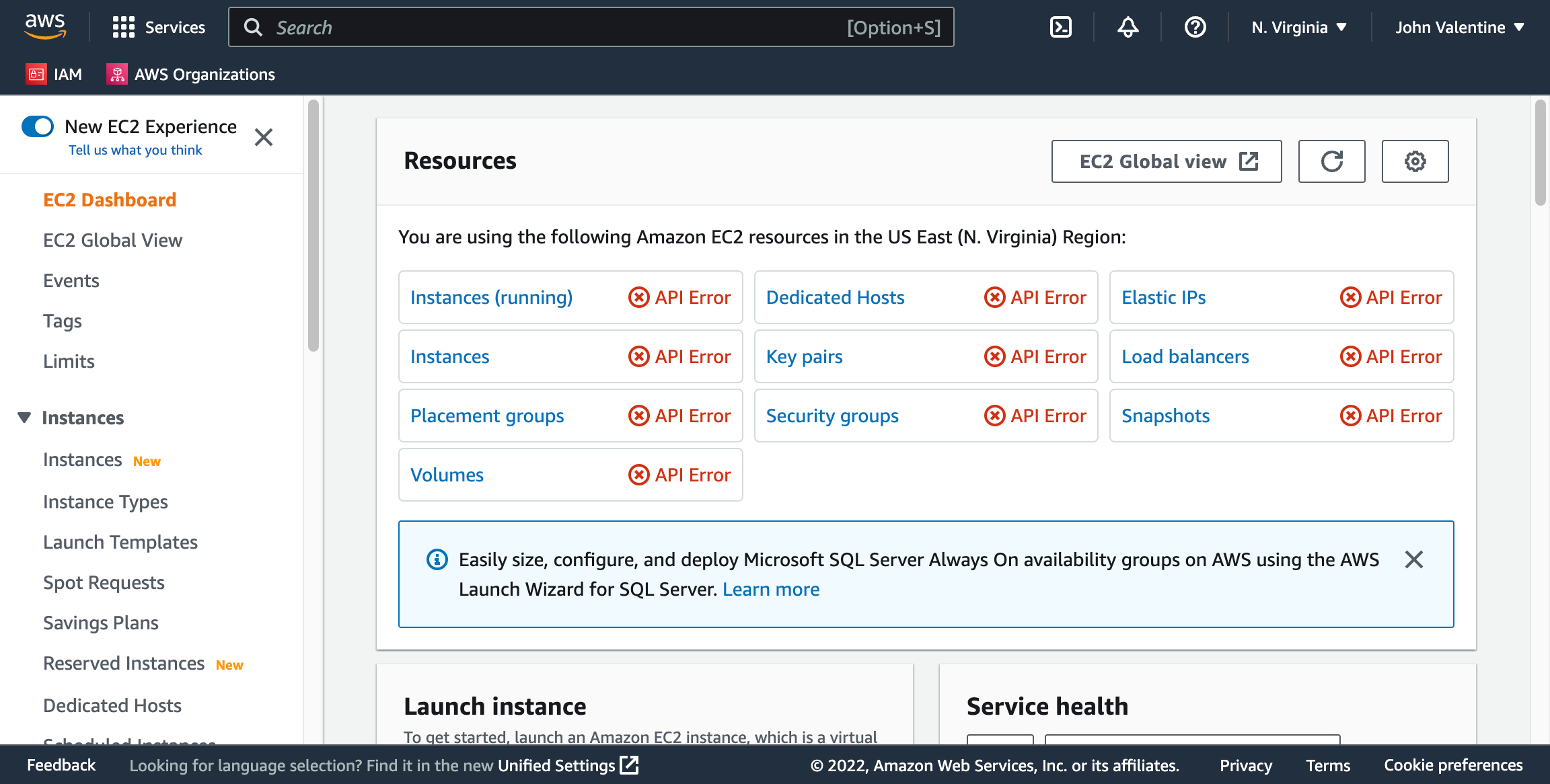Close the New EC2 Experience notice
1550x784 pixels.
click(x=264, y=137)
